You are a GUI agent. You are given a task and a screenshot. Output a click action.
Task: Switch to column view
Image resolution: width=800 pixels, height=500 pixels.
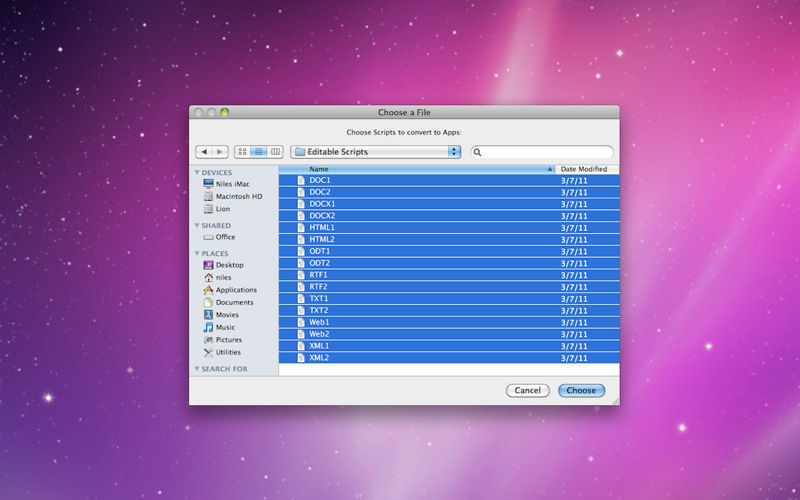pyautogui.click(x=276, y=152)
